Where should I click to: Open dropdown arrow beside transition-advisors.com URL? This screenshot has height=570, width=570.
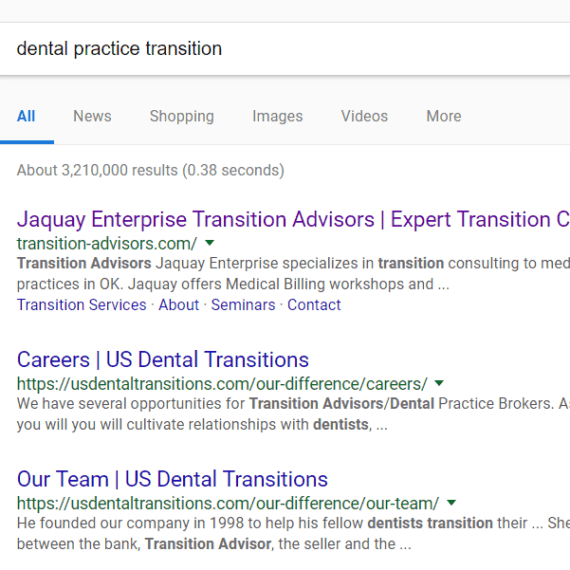tap(210, 243)
